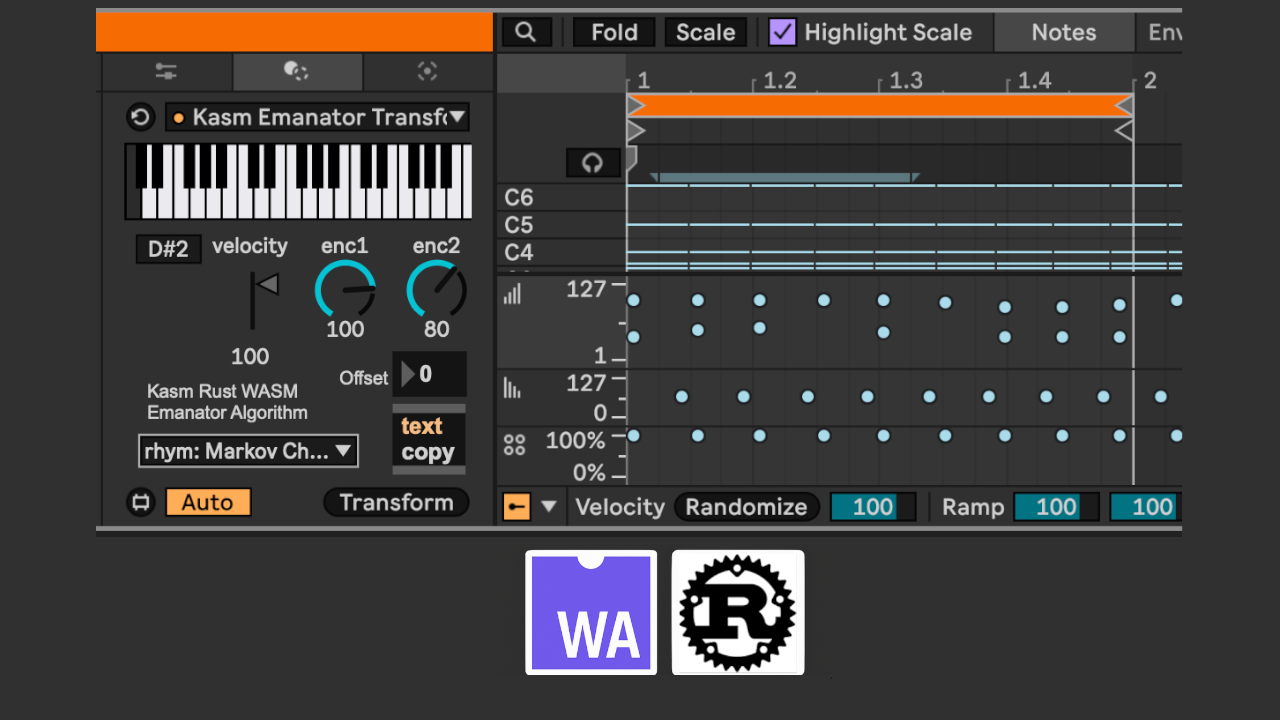
Task: Click the Randomize velocity button
Action: click(x=746, y=507)
